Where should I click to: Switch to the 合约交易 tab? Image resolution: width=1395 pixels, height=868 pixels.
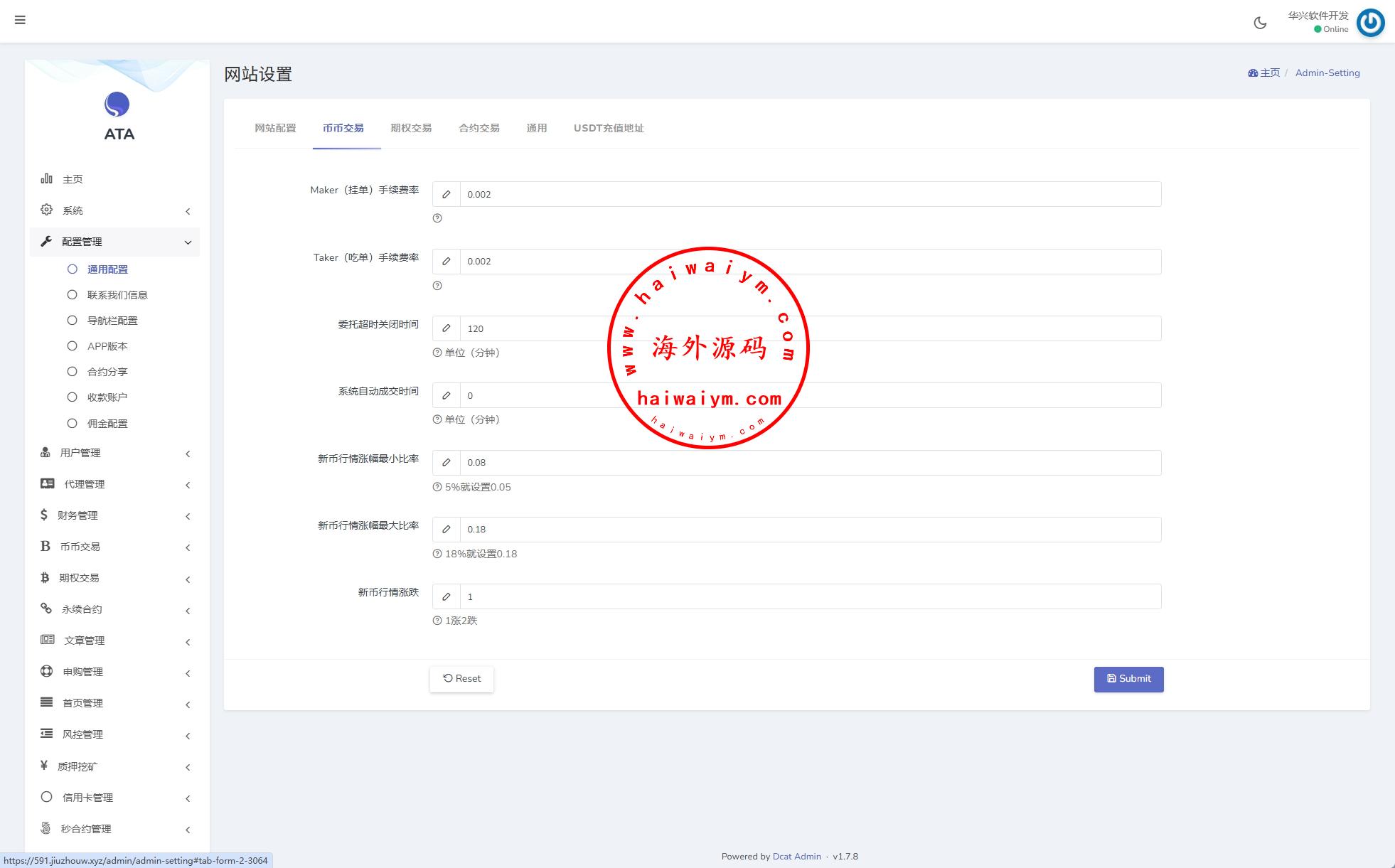pos(479,128)
